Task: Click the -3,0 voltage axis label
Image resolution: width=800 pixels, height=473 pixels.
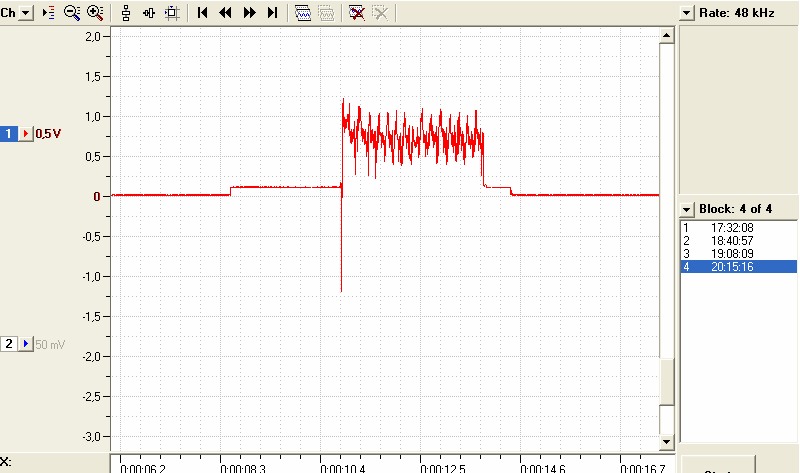Action: [x=91, y=437]
